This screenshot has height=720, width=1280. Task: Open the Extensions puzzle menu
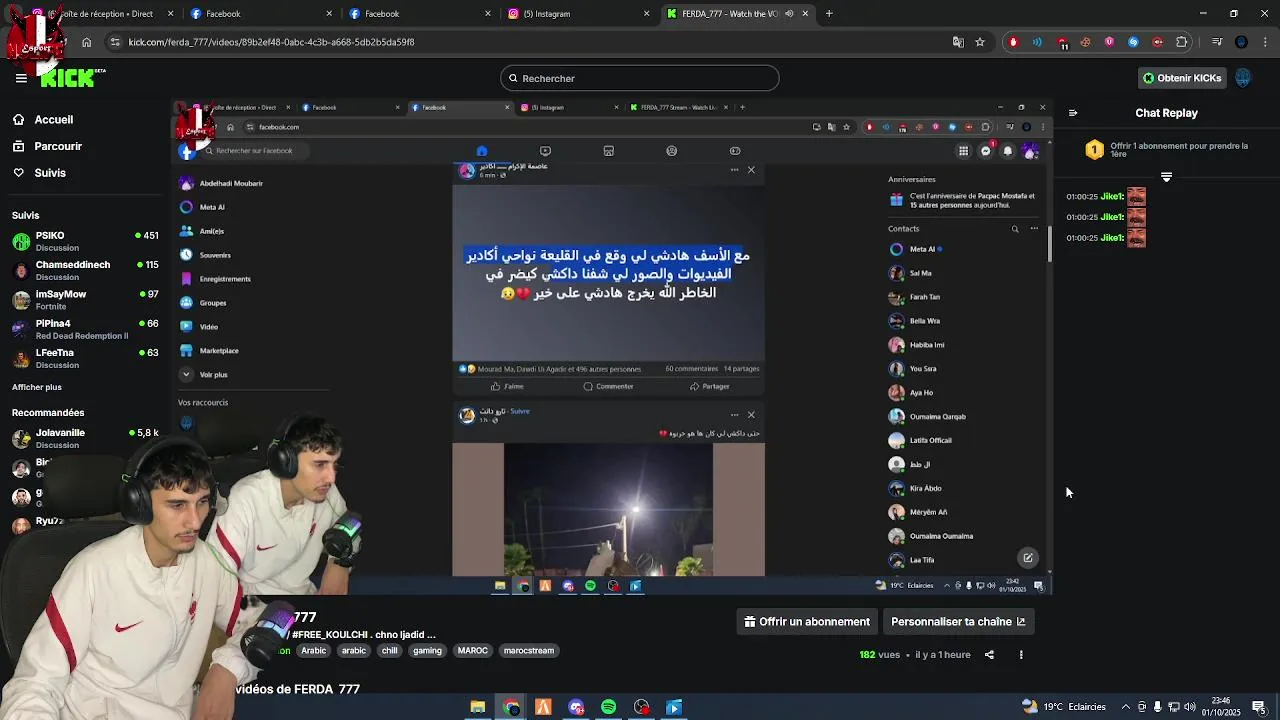pyautogui.click(x=1182, y=42)
